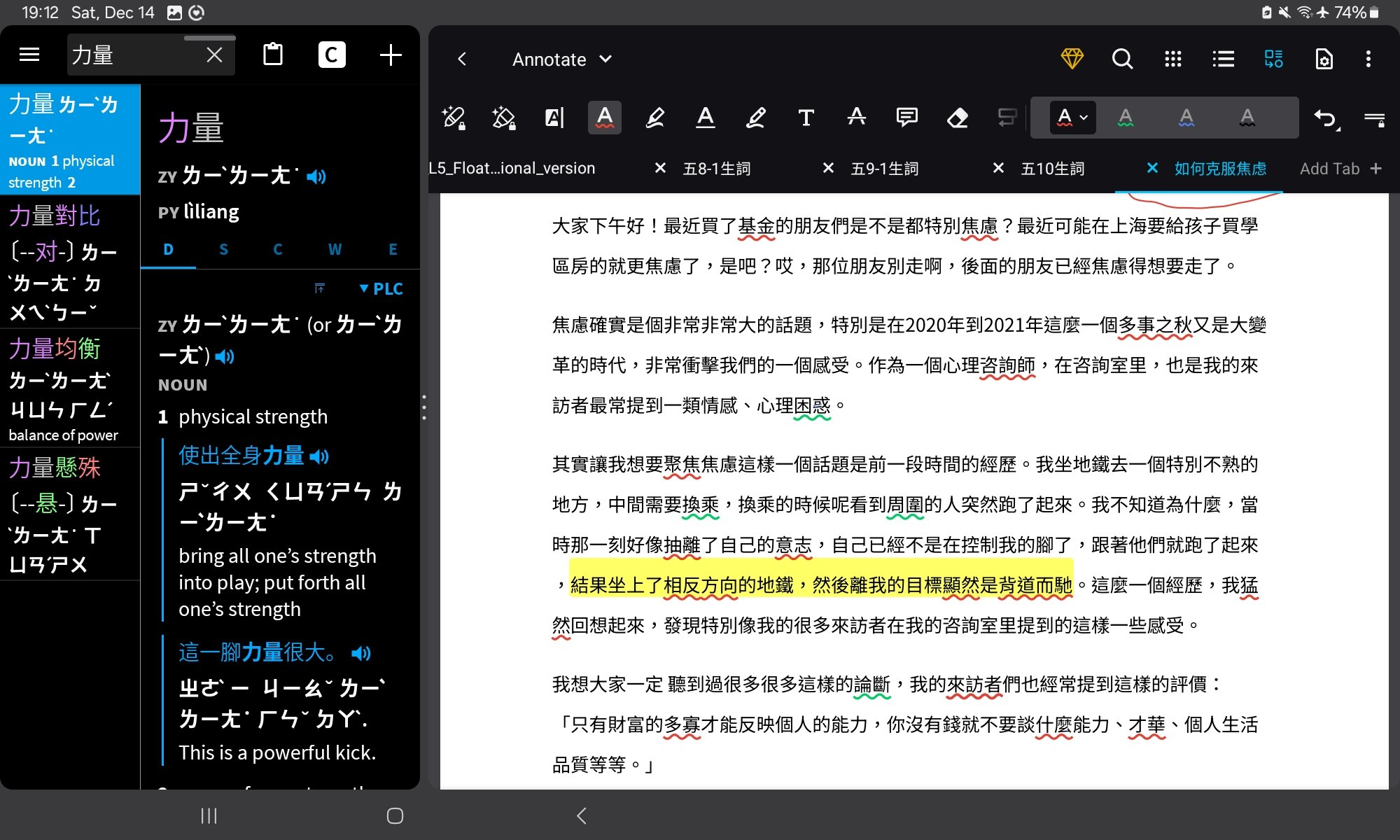Open the clipboard reader icon
Viewport: 1400px width, 840px height.
[273, 55]
